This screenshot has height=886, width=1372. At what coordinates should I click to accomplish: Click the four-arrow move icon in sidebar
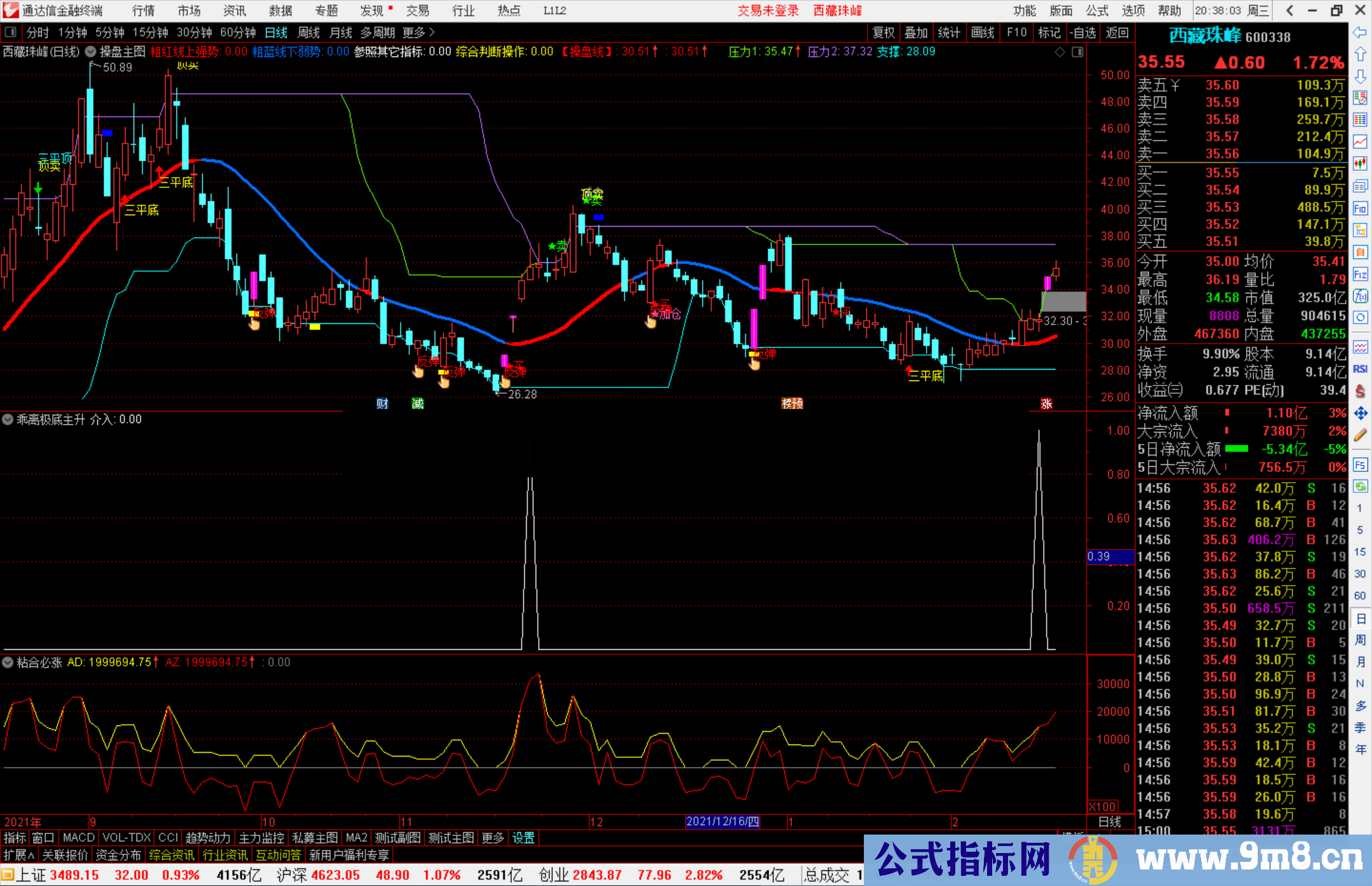pyautogui.click(x=1360, y=413)
